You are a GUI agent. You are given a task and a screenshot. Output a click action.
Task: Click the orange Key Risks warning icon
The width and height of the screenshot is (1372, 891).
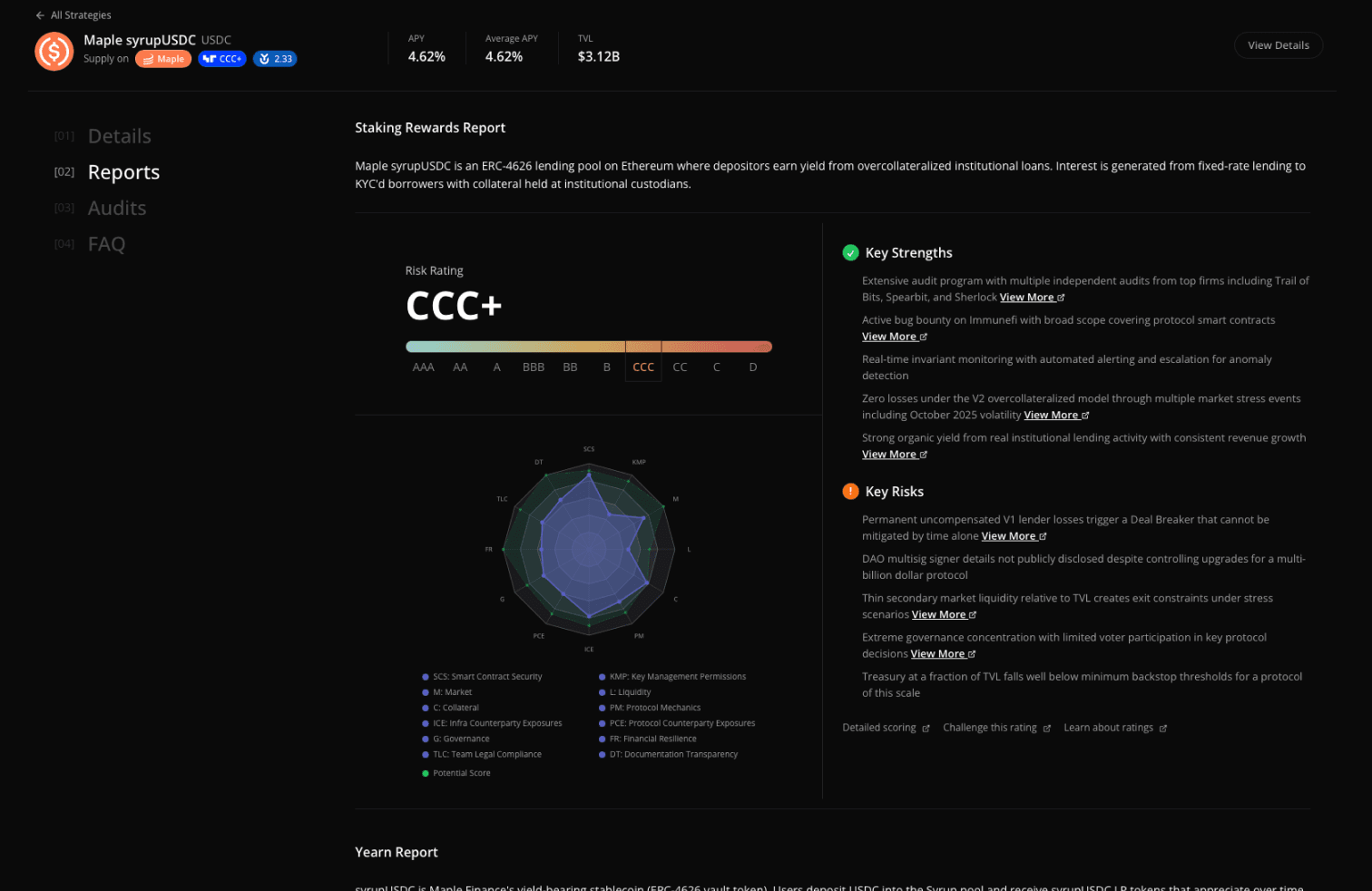tap(850, 492)
